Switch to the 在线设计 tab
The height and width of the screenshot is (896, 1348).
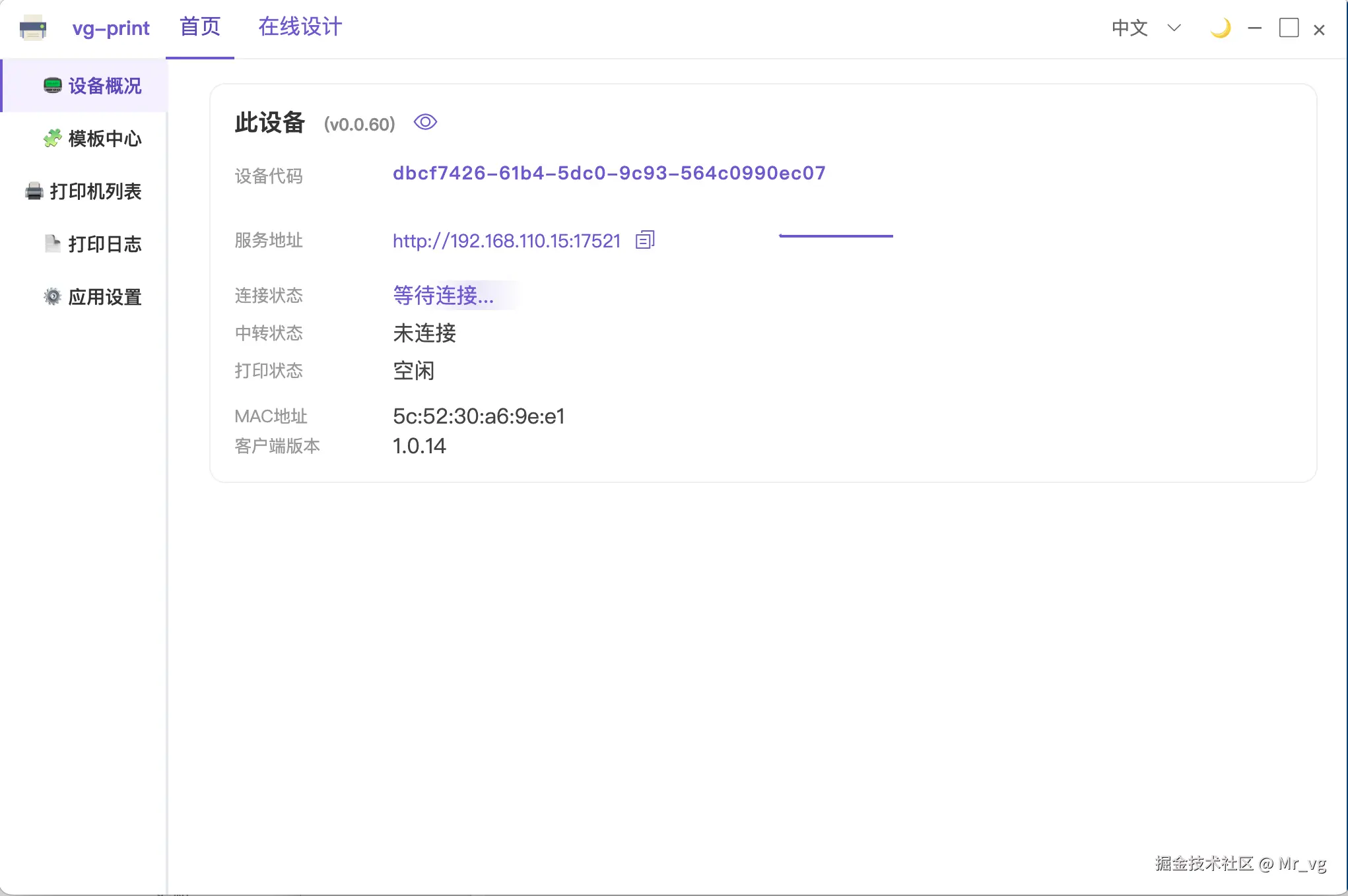pos(300,27)
